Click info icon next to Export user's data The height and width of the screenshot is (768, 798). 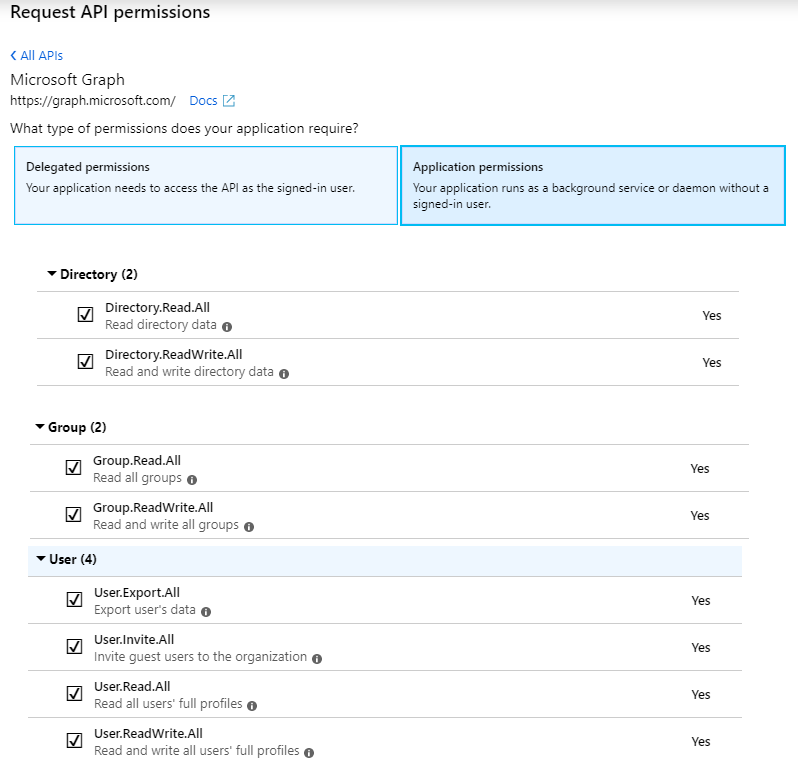[205, 611]
